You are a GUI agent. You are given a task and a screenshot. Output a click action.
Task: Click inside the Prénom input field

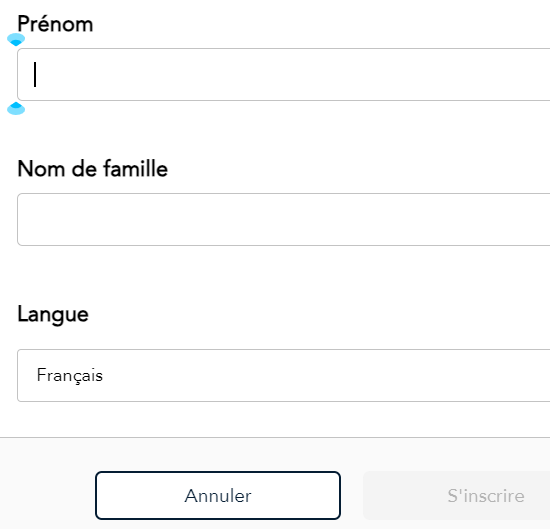283,75
